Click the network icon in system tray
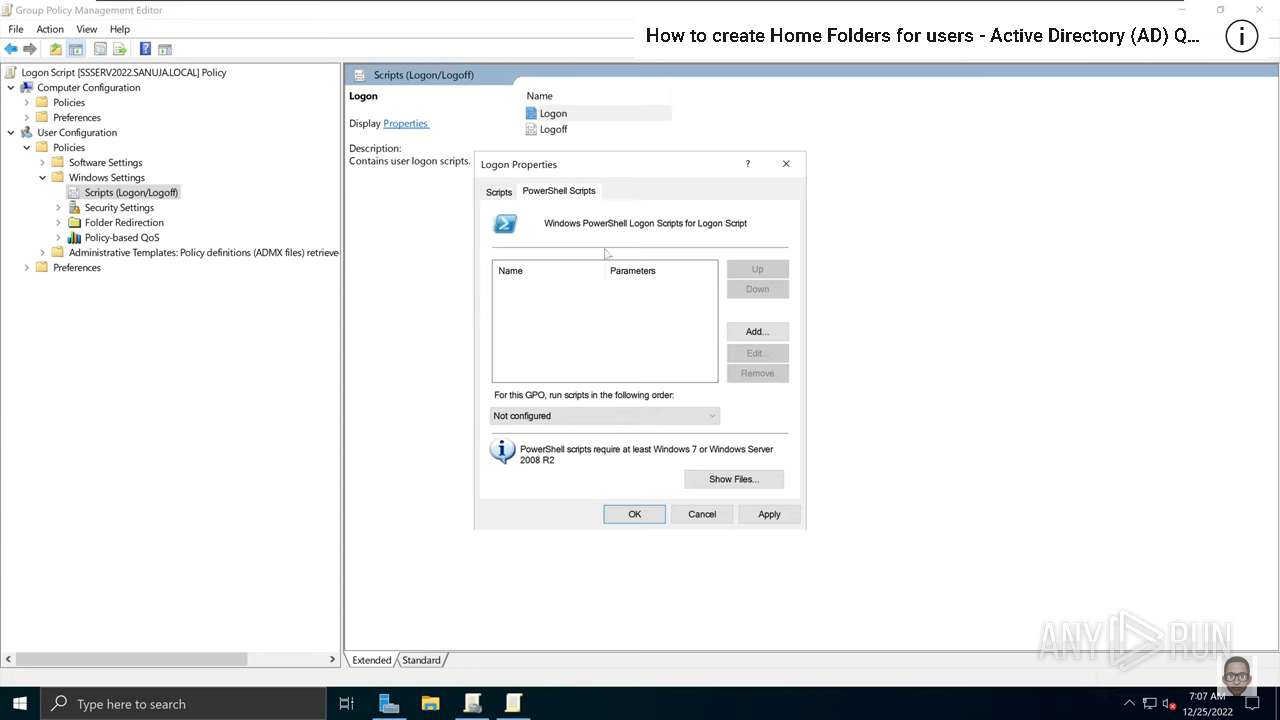 tap(1150, 704)
